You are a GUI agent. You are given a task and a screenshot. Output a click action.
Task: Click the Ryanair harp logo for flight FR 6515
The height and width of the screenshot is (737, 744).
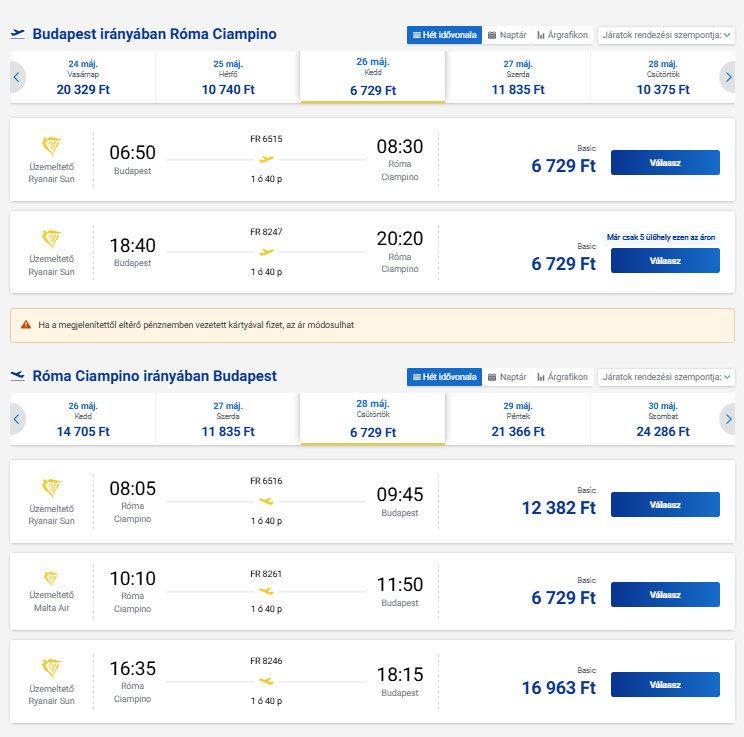51,147
